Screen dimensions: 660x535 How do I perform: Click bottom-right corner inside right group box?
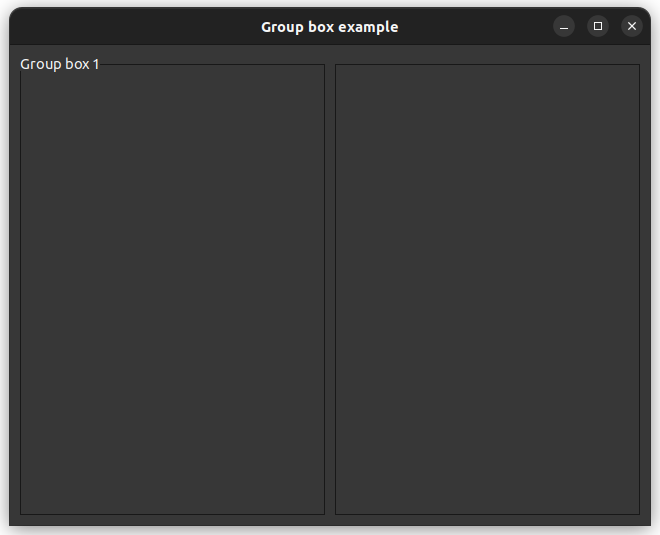tap(632, 507)
